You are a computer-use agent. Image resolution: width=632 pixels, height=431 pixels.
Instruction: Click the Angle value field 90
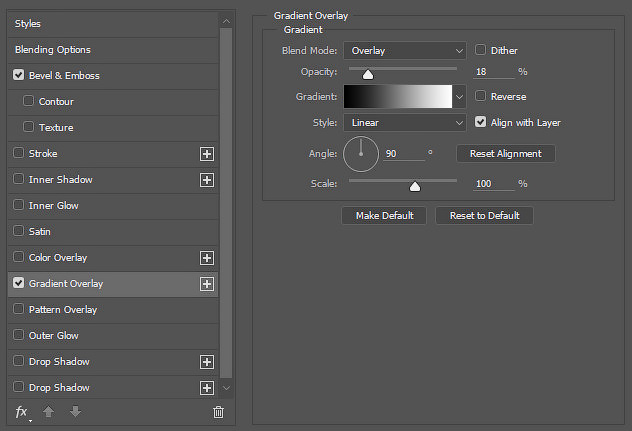[404, 154]
